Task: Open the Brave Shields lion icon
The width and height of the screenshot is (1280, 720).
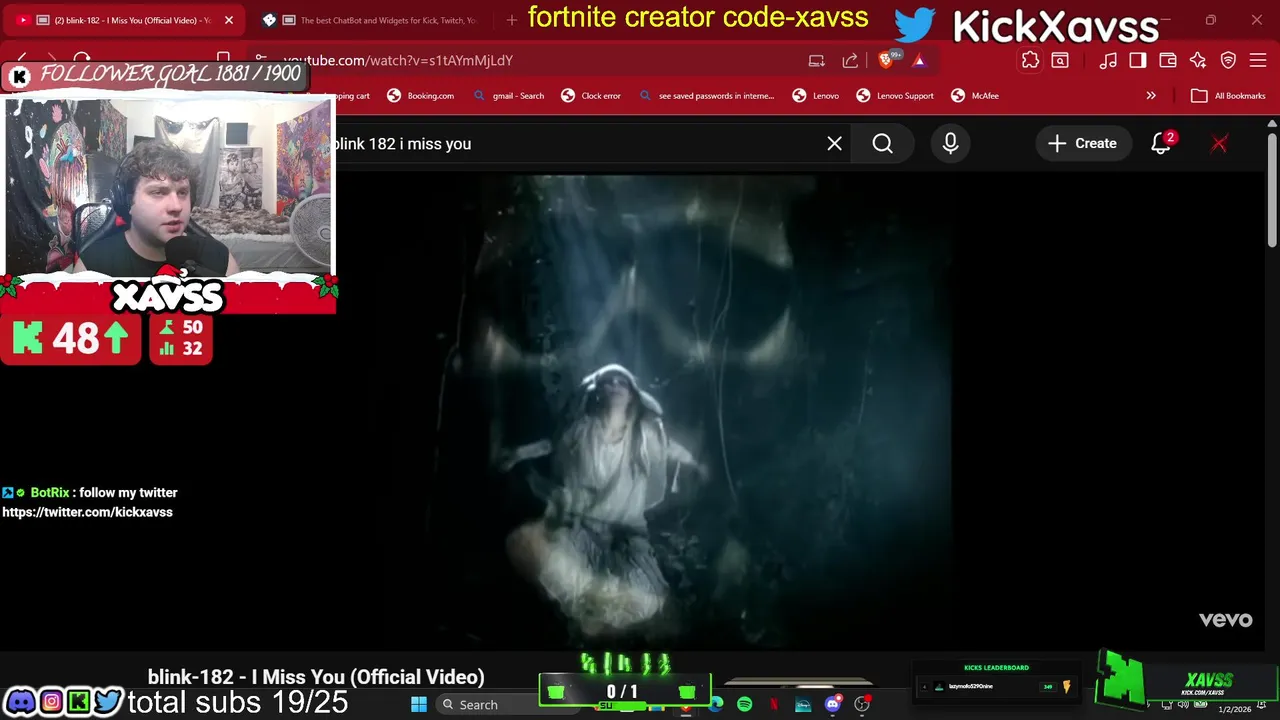Action: pos(887,60)
